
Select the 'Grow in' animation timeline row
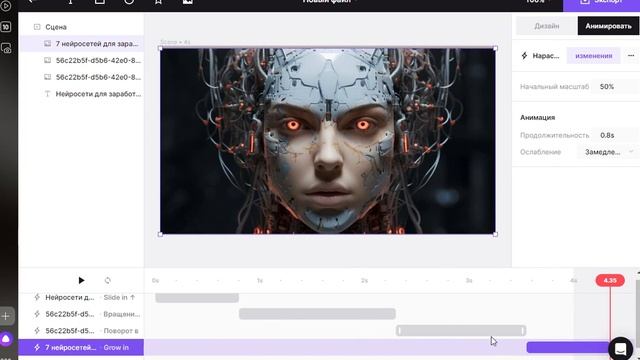click(81, 347)
